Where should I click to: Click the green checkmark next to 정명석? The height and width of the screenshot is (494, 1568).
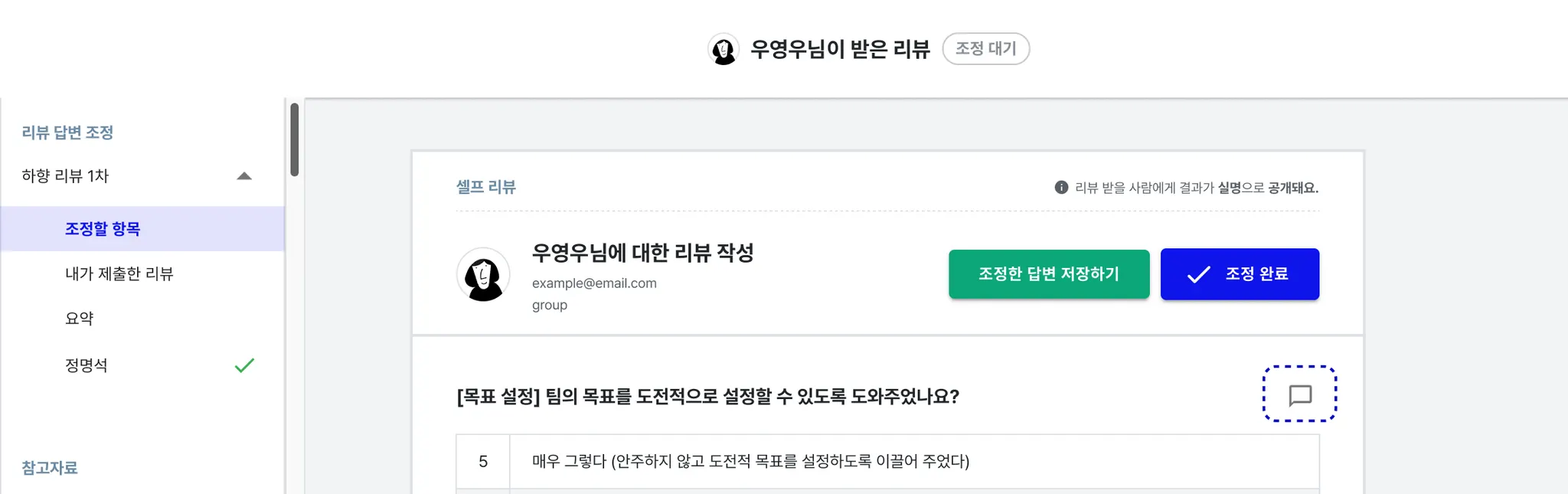[244, 365]
